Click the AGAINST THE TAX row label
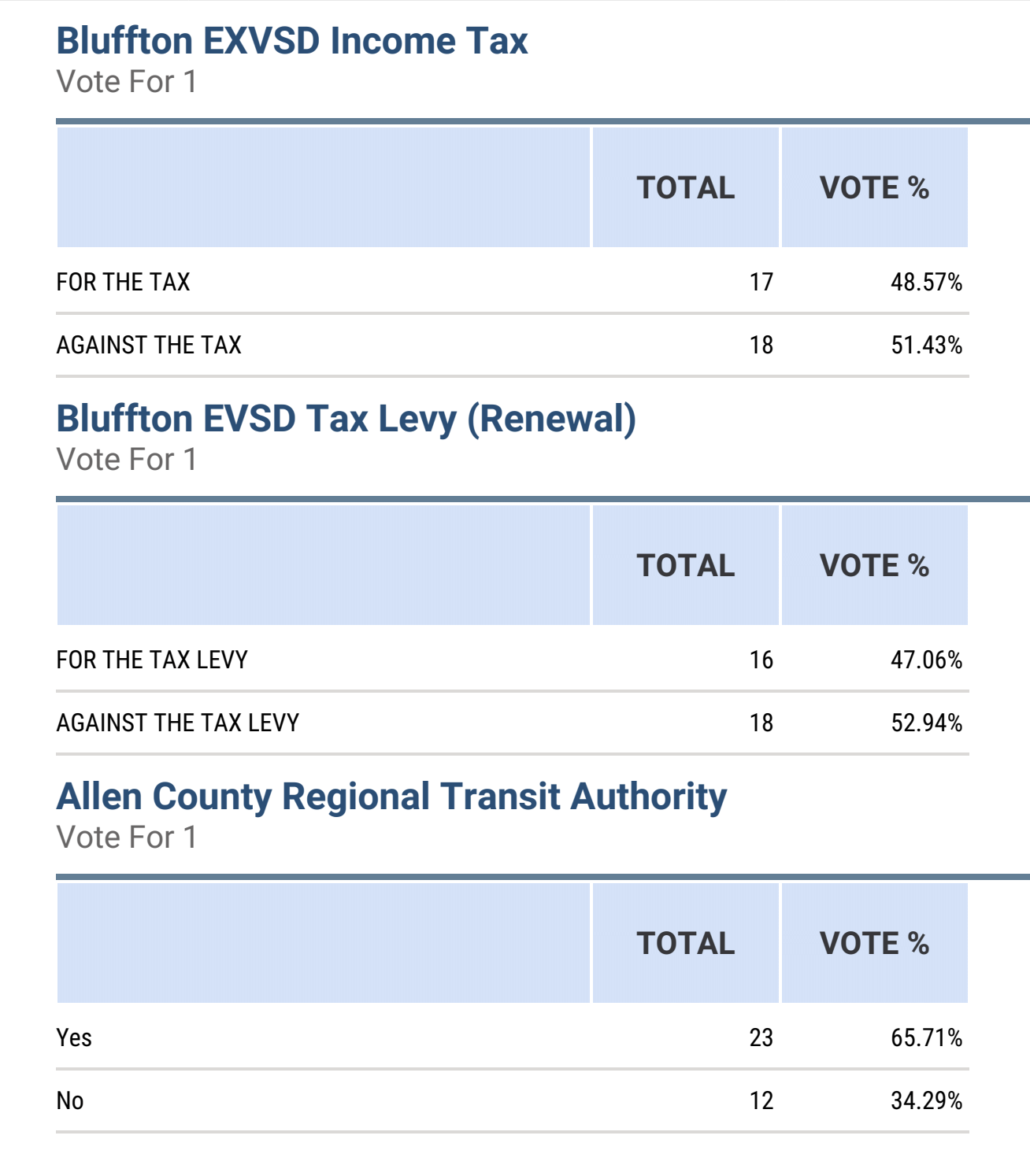1030x1176 pixels. coord(149,345)
